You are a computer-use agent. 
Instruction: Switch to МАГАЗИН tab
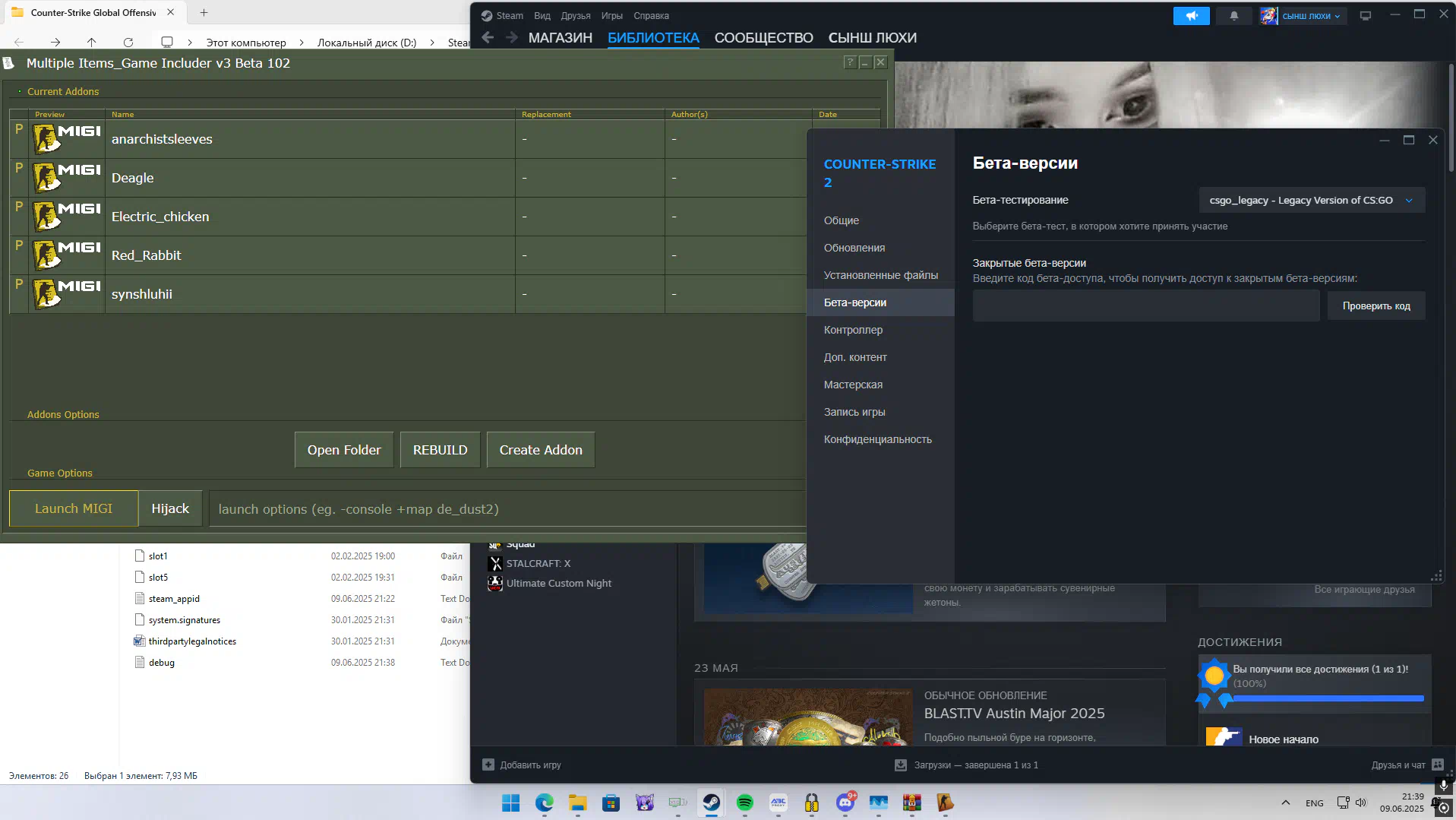(561, 37)
